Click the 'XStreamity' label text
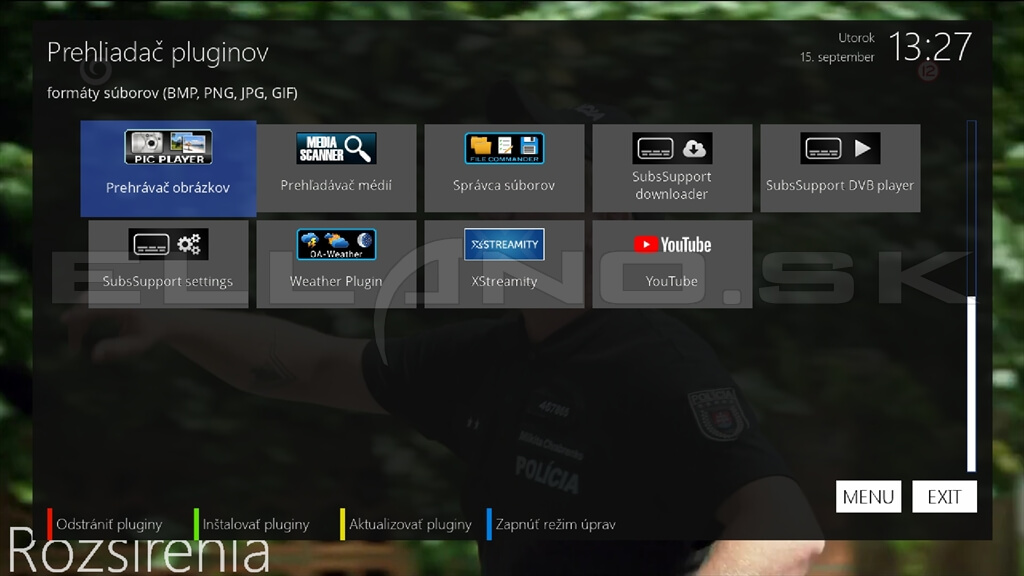This screenshot has width=1024, height=576. (504, 281)
